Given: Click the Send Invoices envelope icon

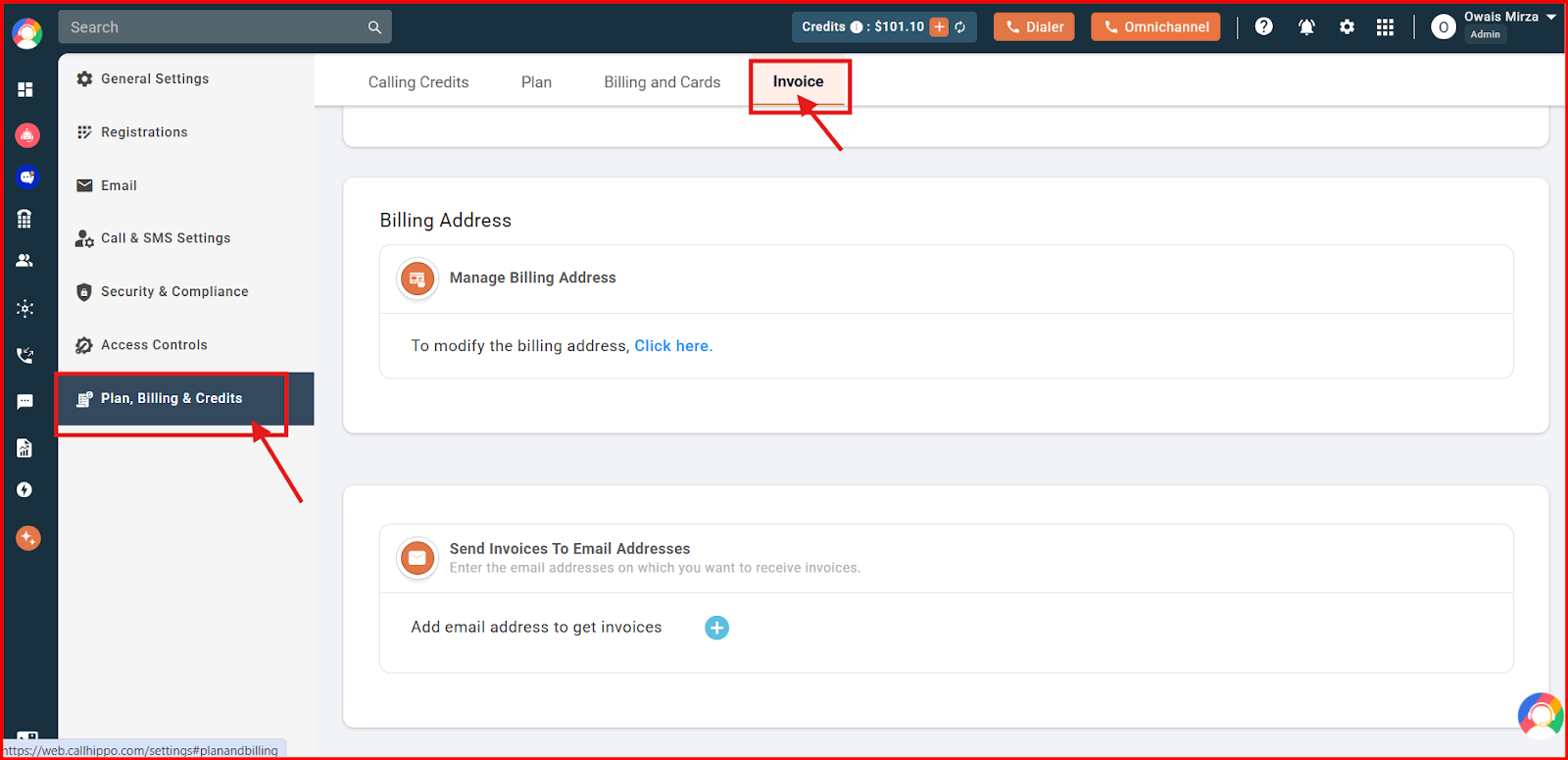Looking at the screenshot, I should [x=417, y=558].
